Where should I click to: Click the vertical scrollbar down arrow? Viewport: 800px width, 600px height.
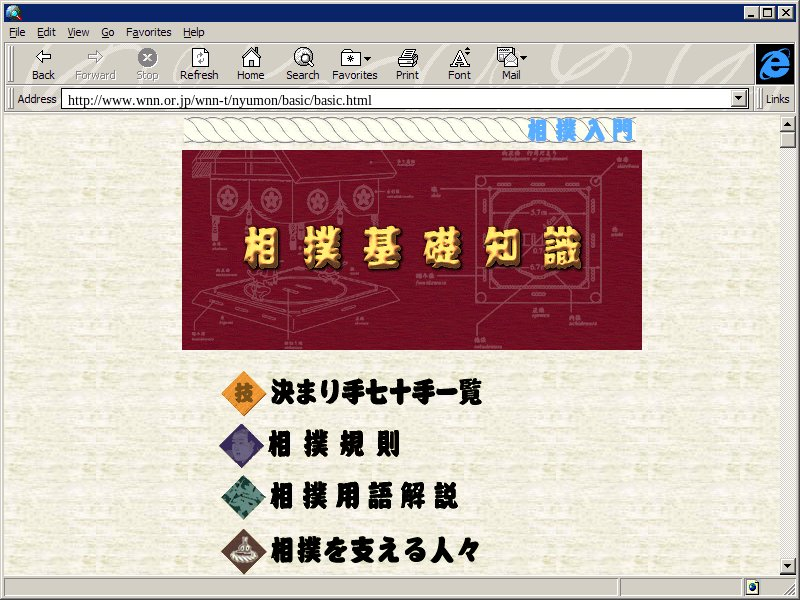(788, 567)
